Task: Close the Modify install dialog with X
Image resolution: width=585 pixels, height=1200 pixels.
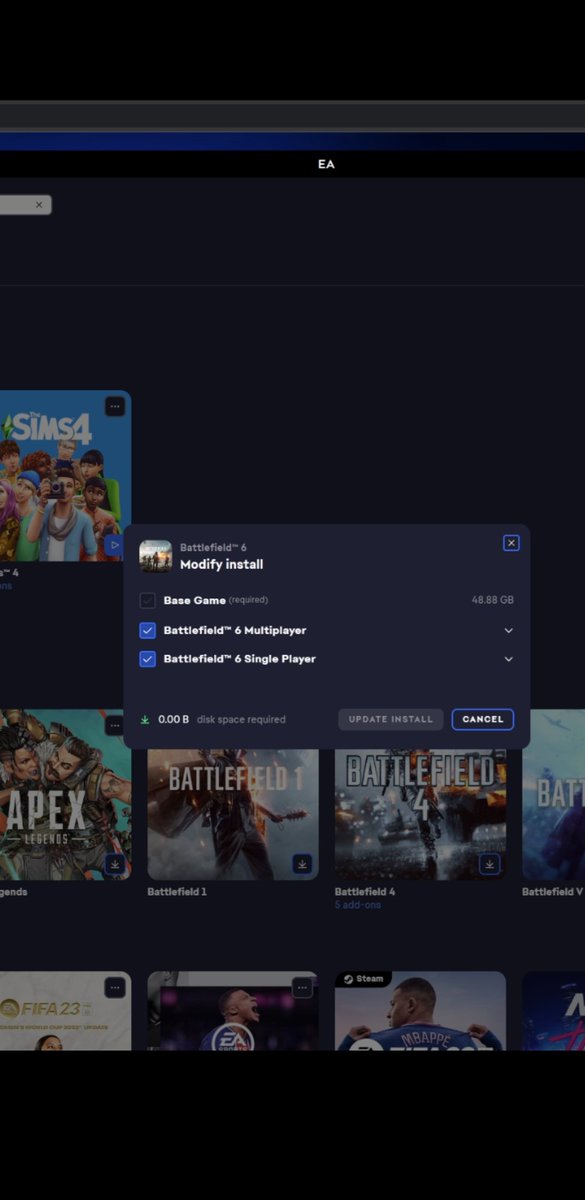Action: [x=511, y=543]
